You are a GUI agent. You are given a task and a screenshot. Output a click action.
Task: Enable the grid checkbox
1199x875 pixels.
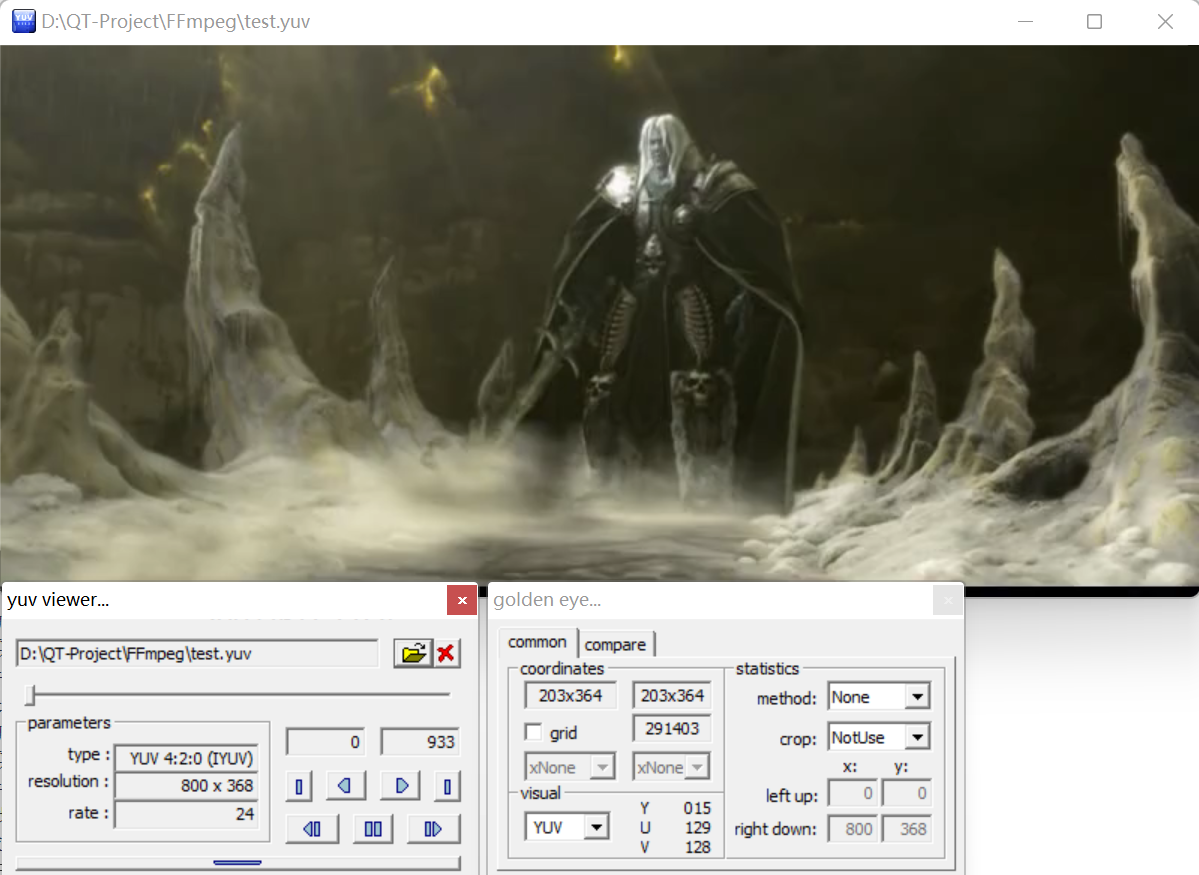pyautogui.click(x=534, y=732)
